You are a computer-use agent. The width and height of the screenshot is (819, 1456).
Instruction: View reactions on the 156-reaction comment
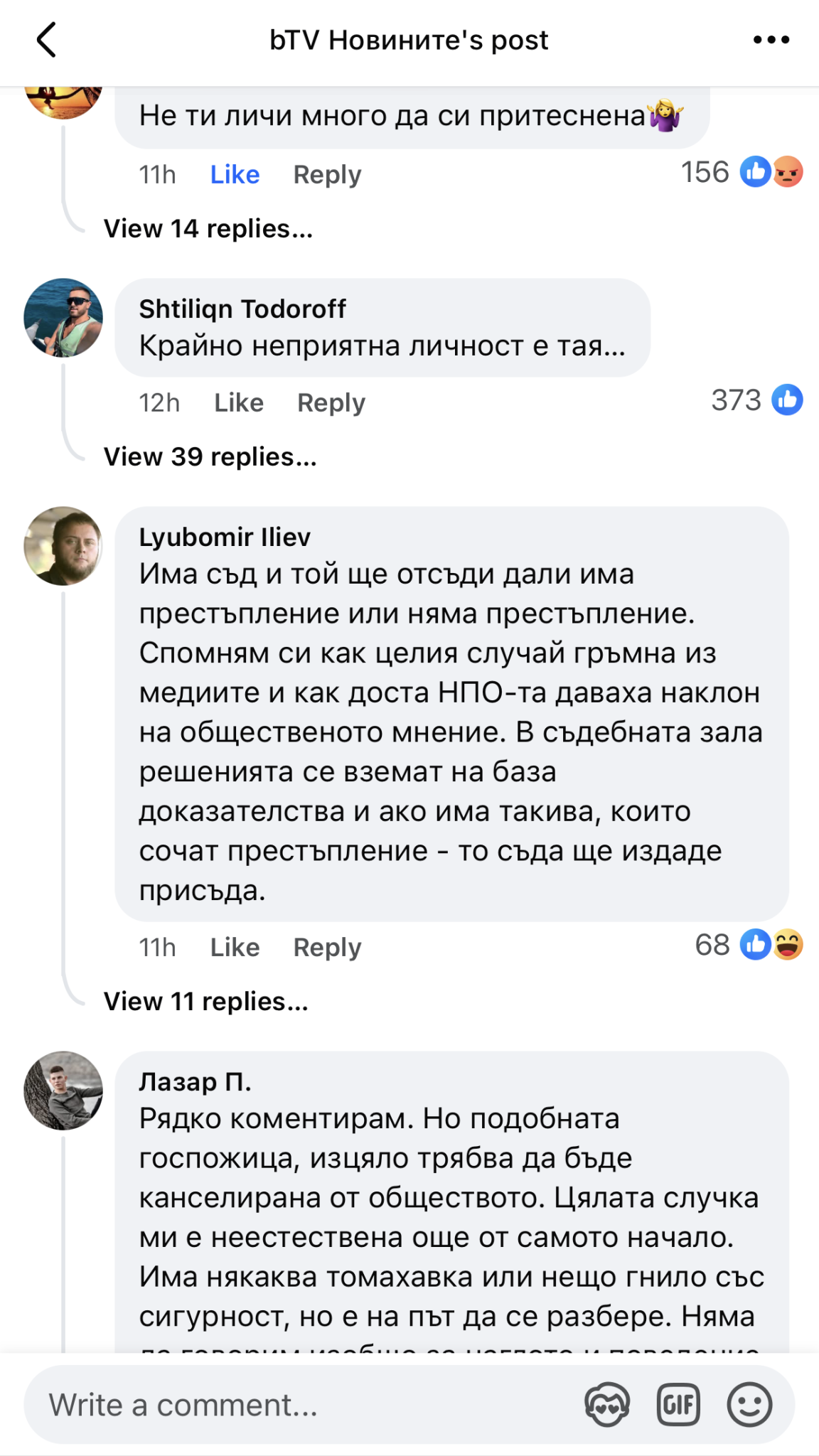pos(742,172)
